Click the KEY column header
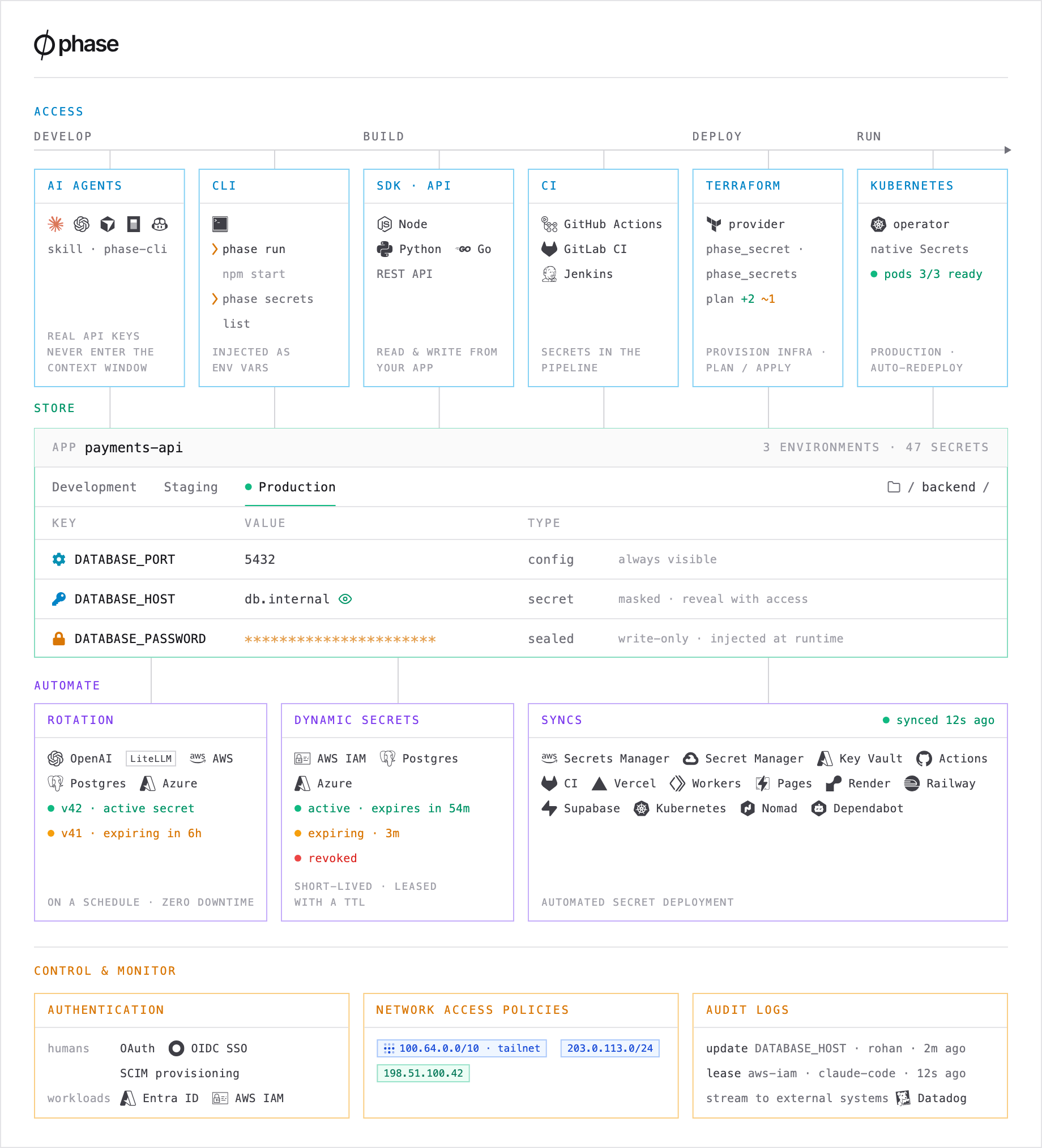1042x1148 pixels. pyautogui.click(x=64, y=522)
